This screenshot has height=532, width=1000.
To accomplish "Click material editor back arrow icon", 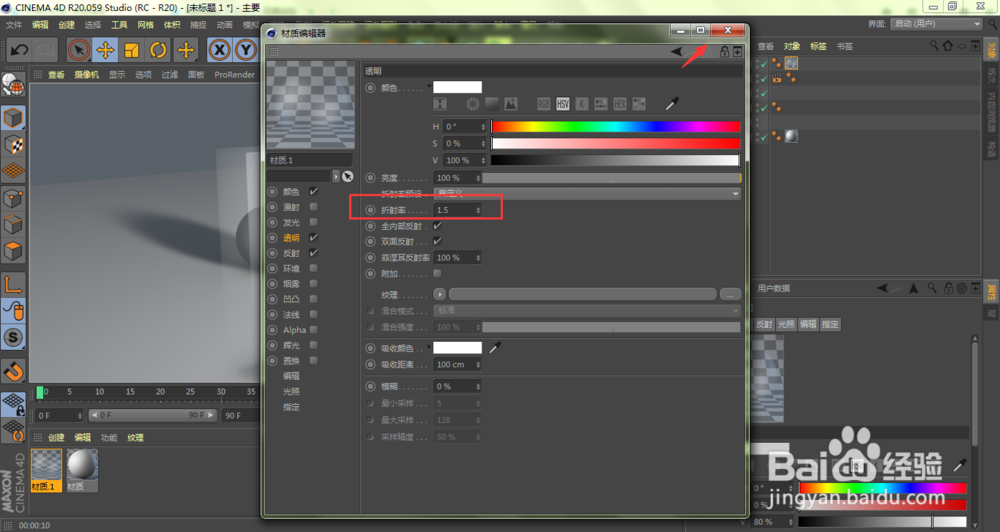I will click(x=677, y=52).
